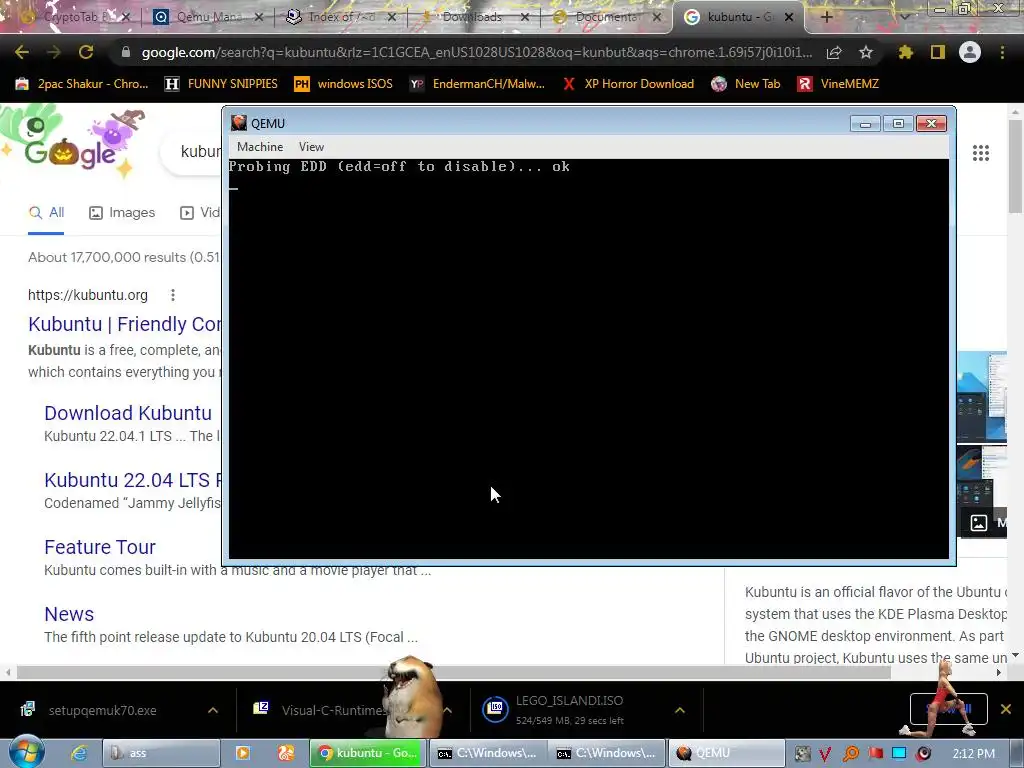Image resolution: width=1024 pixels, height=768 pixels.
Task: Open the VineMEMZ bookmark
Action: click(838, 84)
